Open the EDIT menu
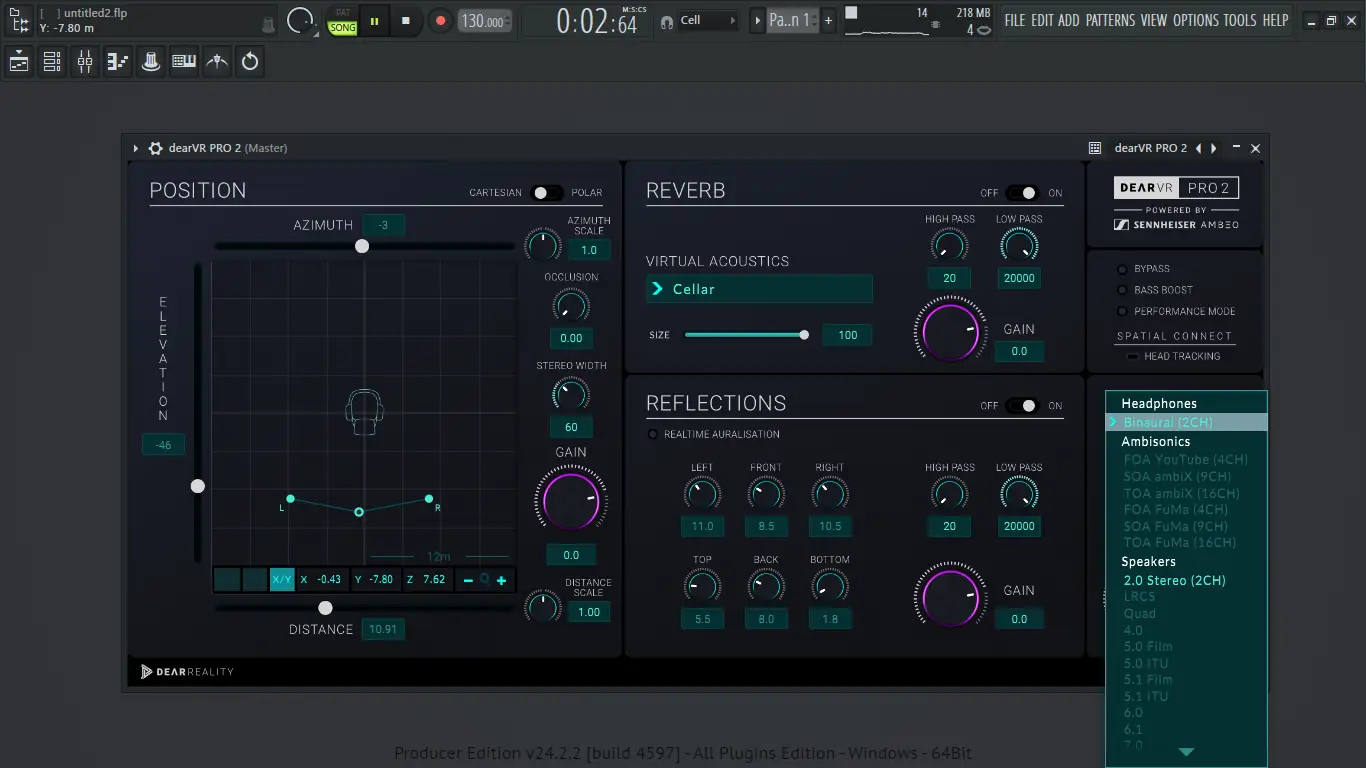The image size is (1366, 768). [x=1042, y=20]
